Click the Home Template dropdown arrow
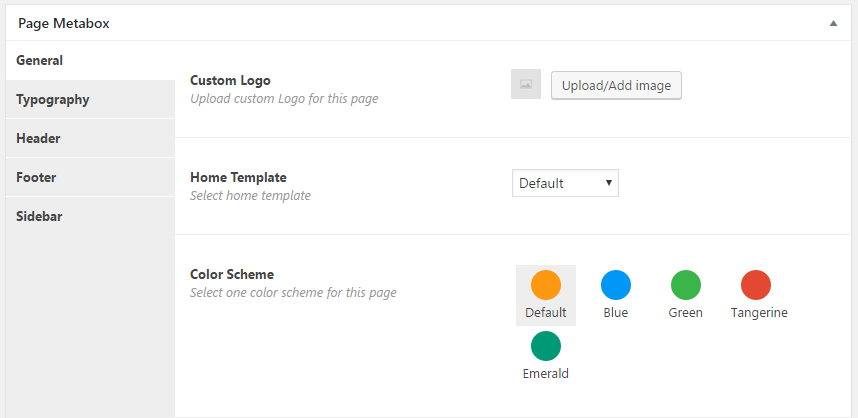Viewport: 858px width, 418px height. pyautogui.click(x=608, y=183)
